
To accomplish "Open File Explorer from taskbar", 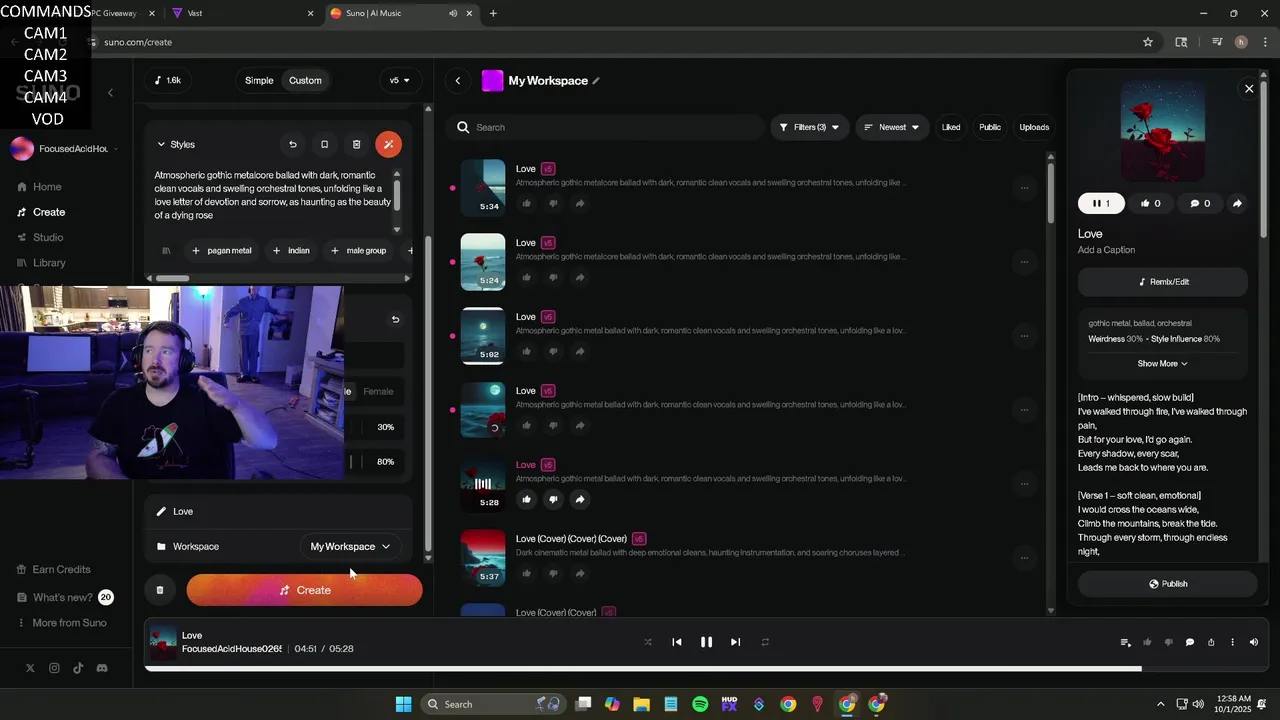I will (x=641, y=704).
